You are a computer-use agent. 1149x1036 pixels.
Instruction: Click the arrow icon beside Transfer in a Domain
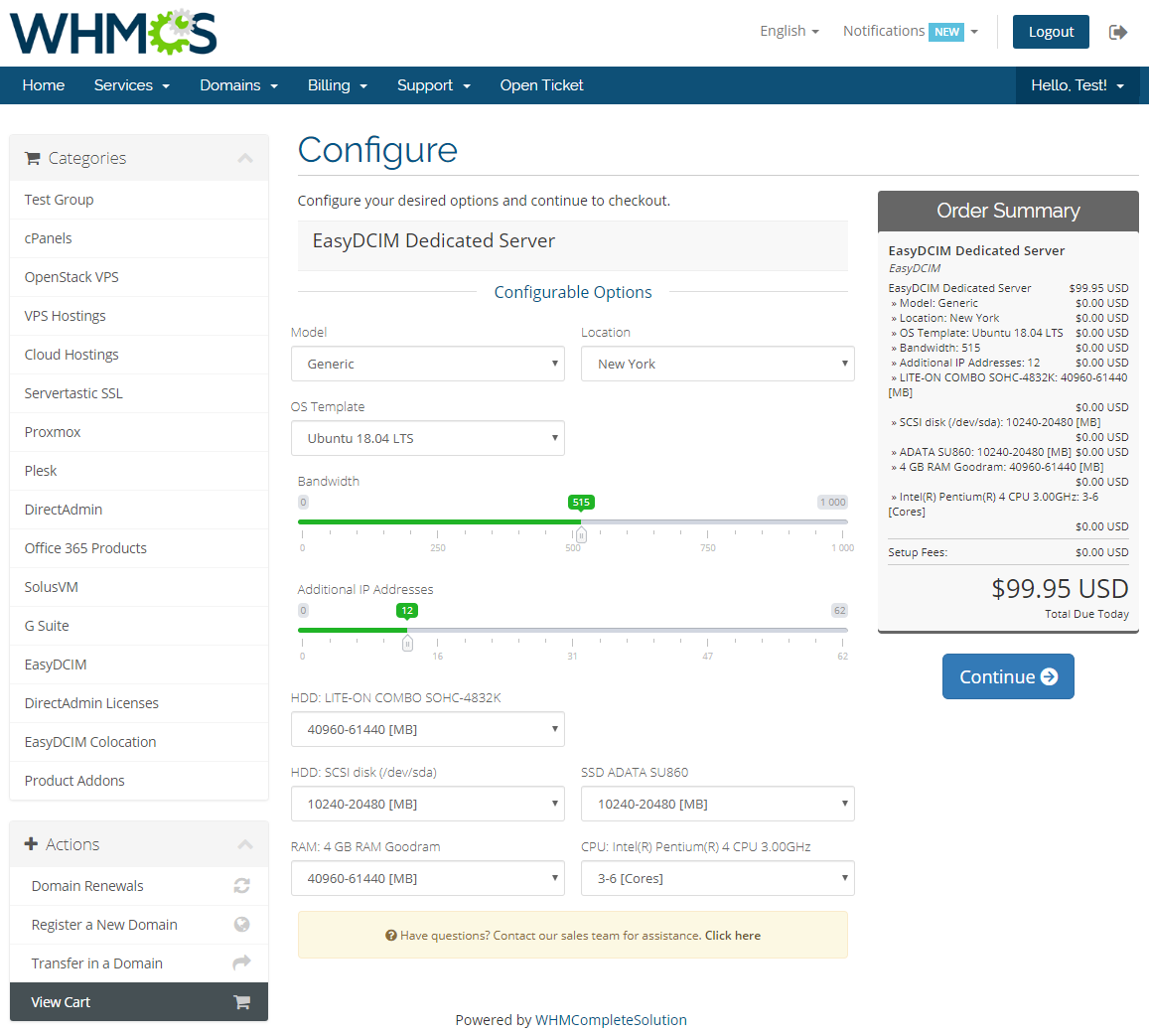pyautogui.click(x=241, y=962)
